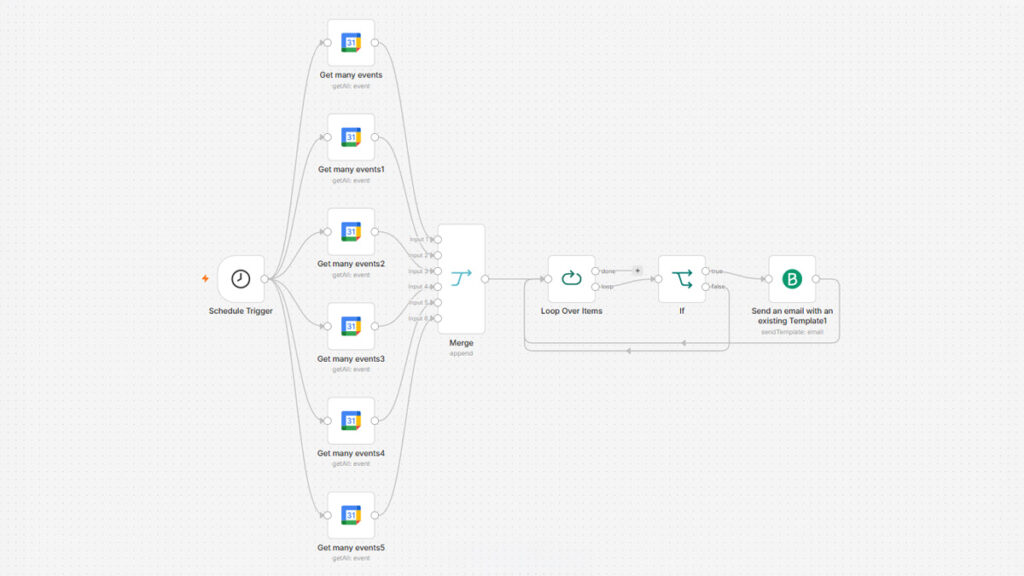Click the Get many events1 label
The width and height of the screenshot is (1024, 576).
[x=351, y=169]
